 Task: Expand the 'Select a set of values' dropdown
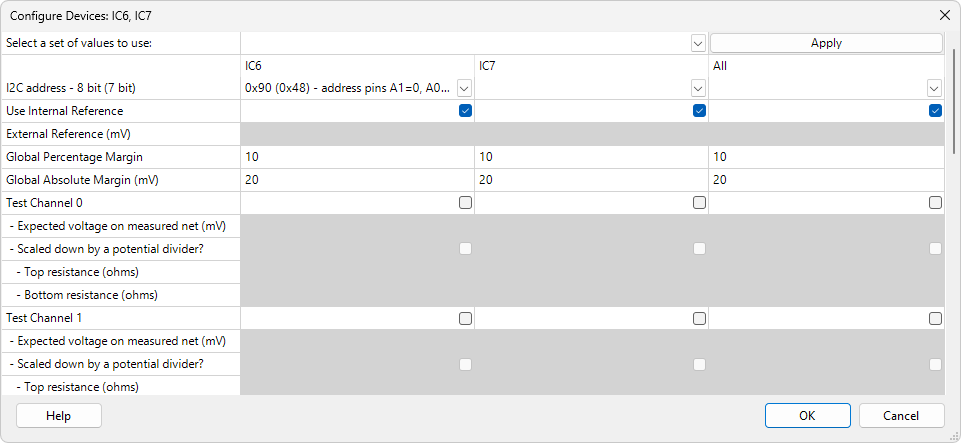coord(698,43)
